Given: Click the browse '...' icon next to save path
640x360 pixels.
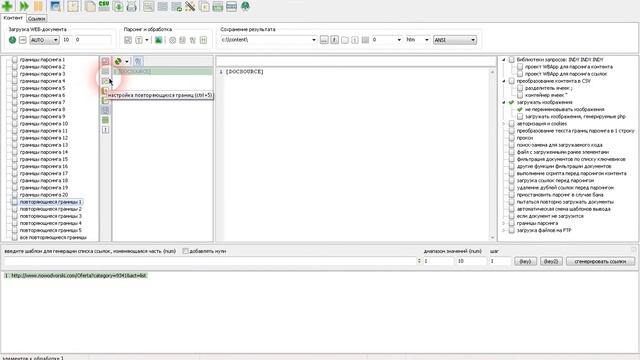Looking at the screenshot, I should [324, 40].
